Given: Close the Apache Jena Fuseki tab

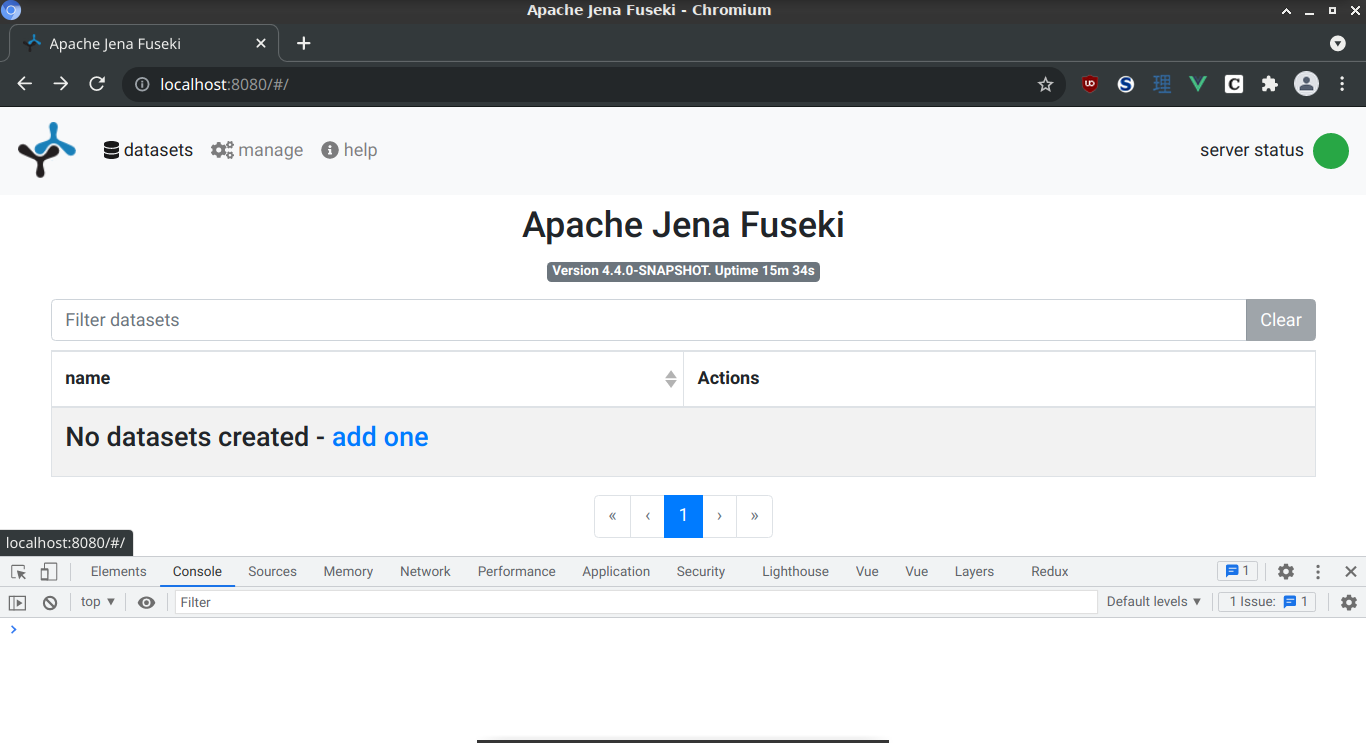Looking at the screenshot, I should pos(261,44).
